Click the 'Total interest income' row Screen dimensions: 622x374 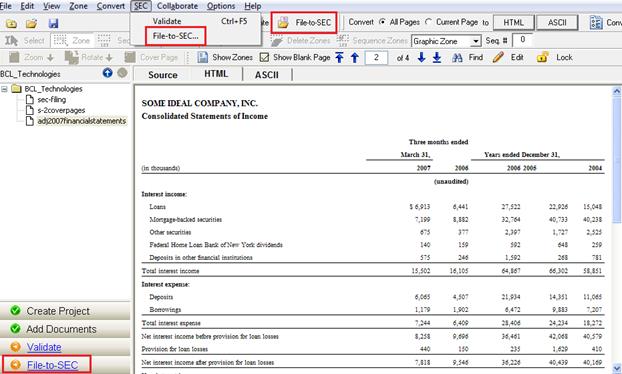(x=372, y=271)
